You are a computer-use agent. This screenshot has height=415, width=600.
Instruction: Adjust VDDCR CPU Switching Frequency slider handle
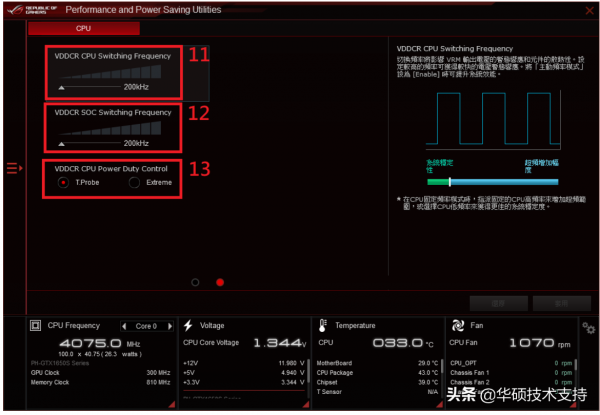[x=61, y=88]
